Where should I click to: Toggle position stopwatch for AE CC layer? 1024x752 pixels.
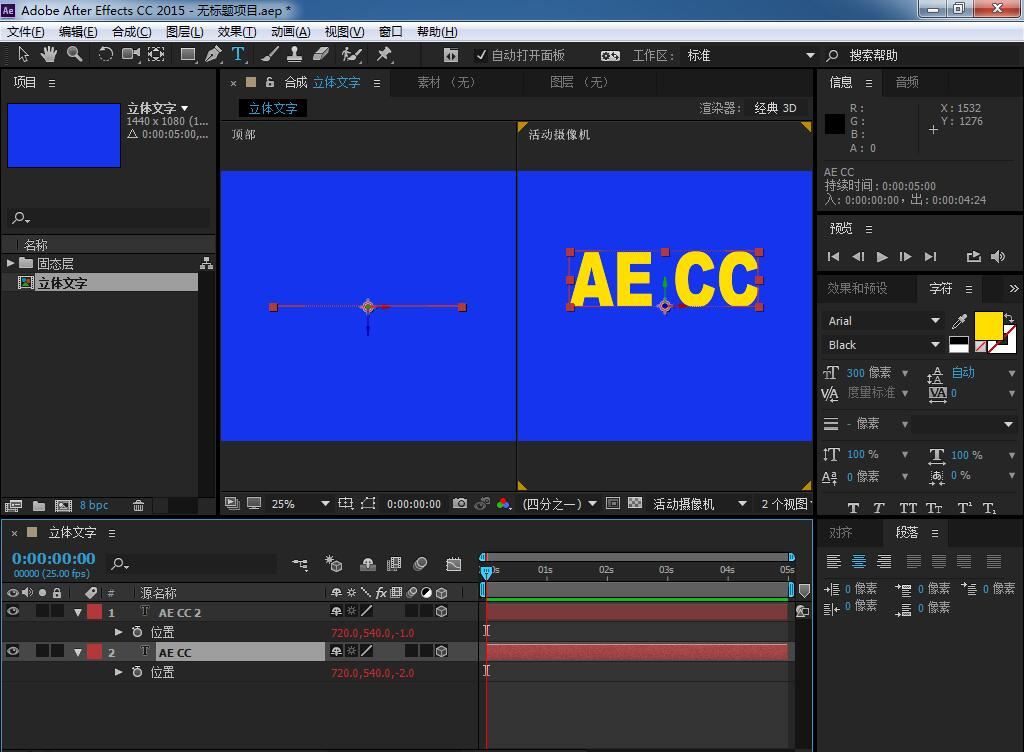137,672
